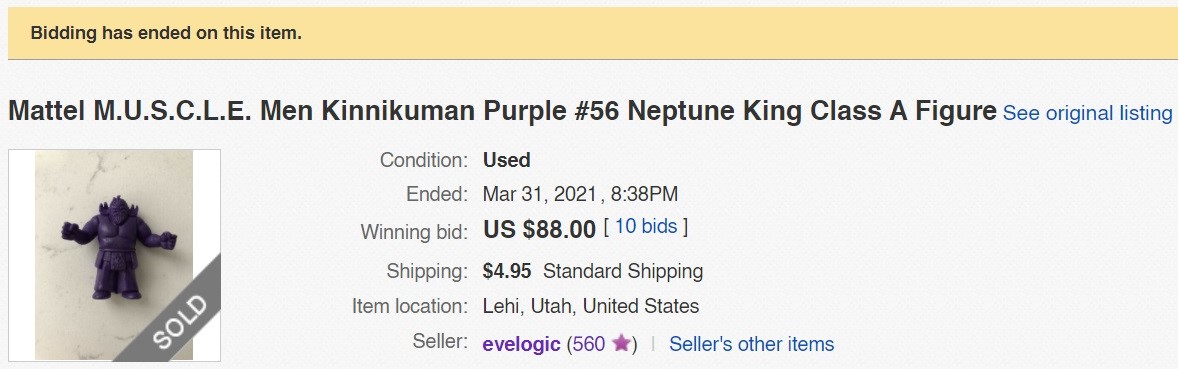1178x369 pixels.
Task: Click the Used condition value
Action: pyautogui.click(x=506, y=160)
